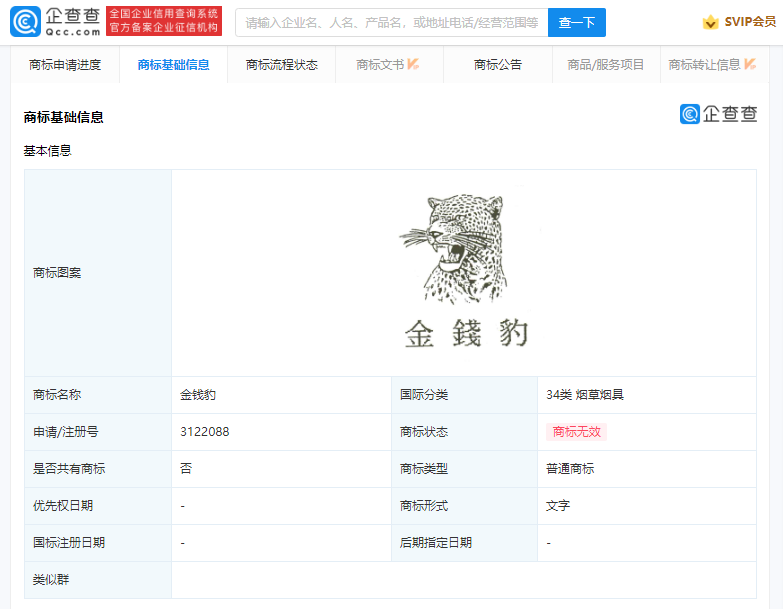
Task: Open the 商标文书 tab
Action: [x=380, y=65]
